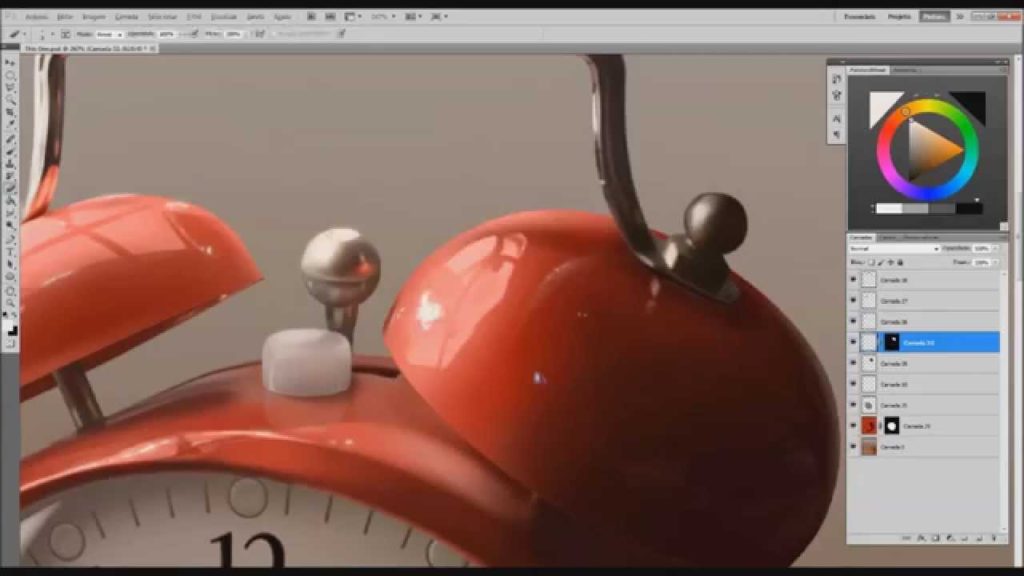Select the Horizontal Type tool
Viewport: 1024px width, 576px height.
click(x=11, y=251)
